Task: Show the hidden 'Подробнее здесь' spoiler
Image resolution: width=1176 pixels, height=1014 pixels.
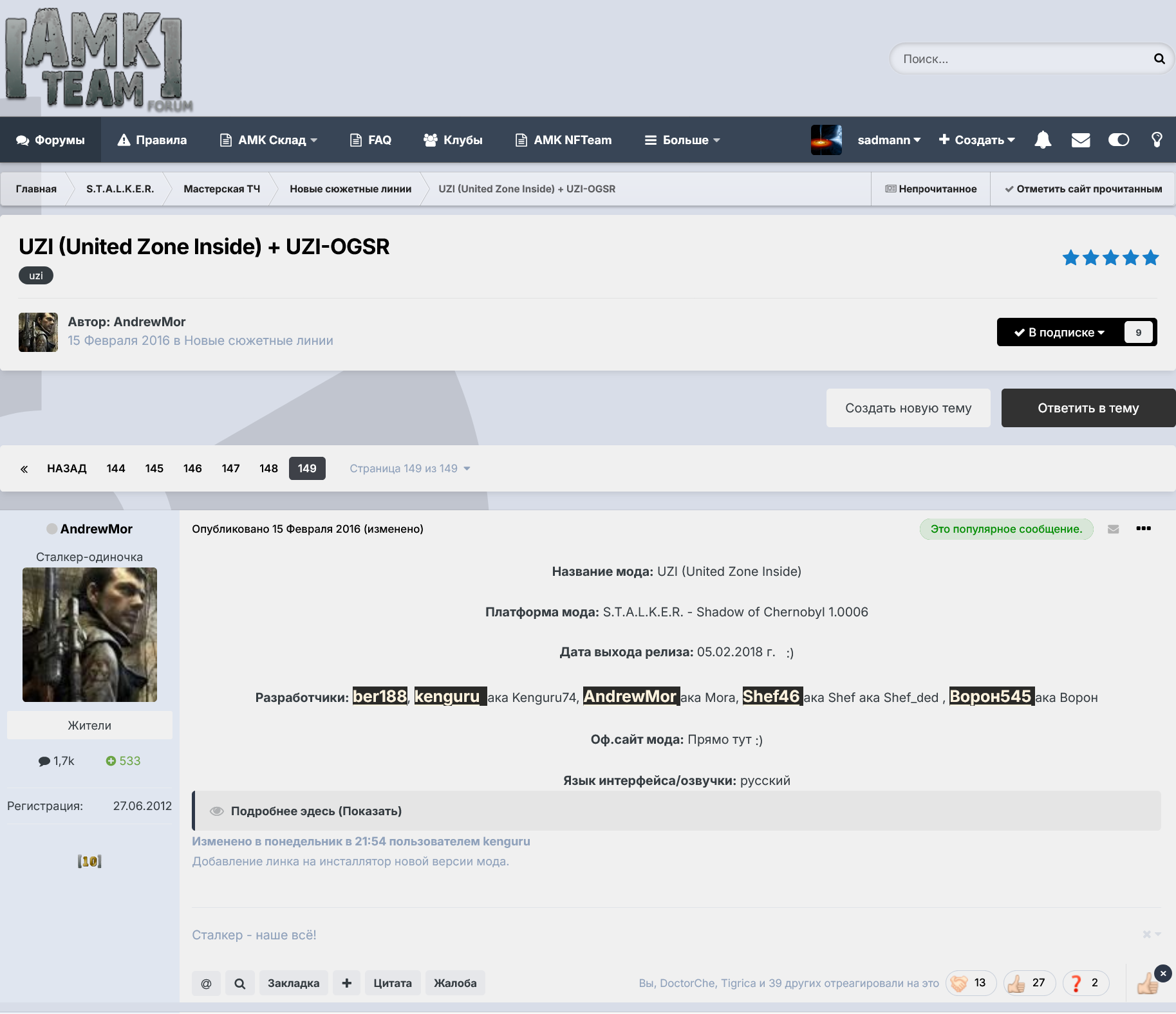Action: click(x=316, y=811)
